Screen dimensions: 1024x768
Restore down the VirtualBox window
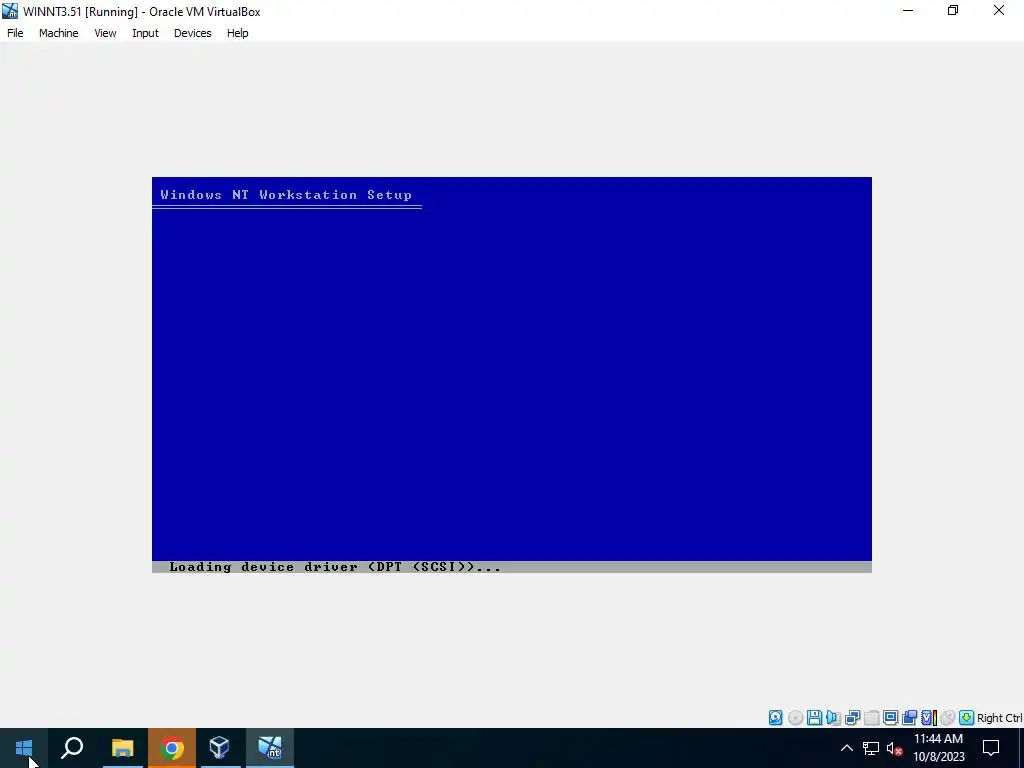click(953, 11)
